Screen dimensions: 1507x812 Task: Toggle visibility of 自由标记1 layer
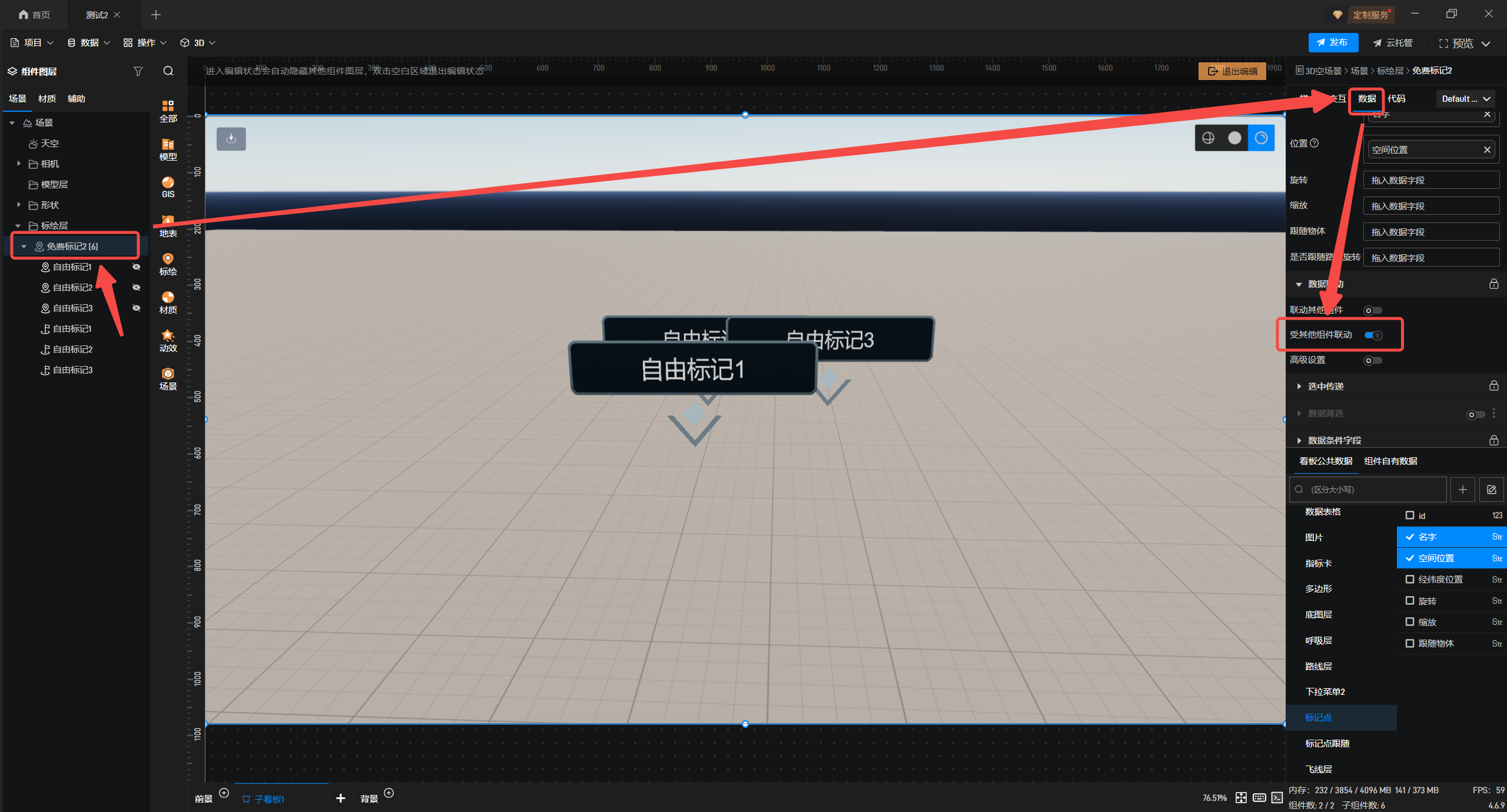pos(137,267)
